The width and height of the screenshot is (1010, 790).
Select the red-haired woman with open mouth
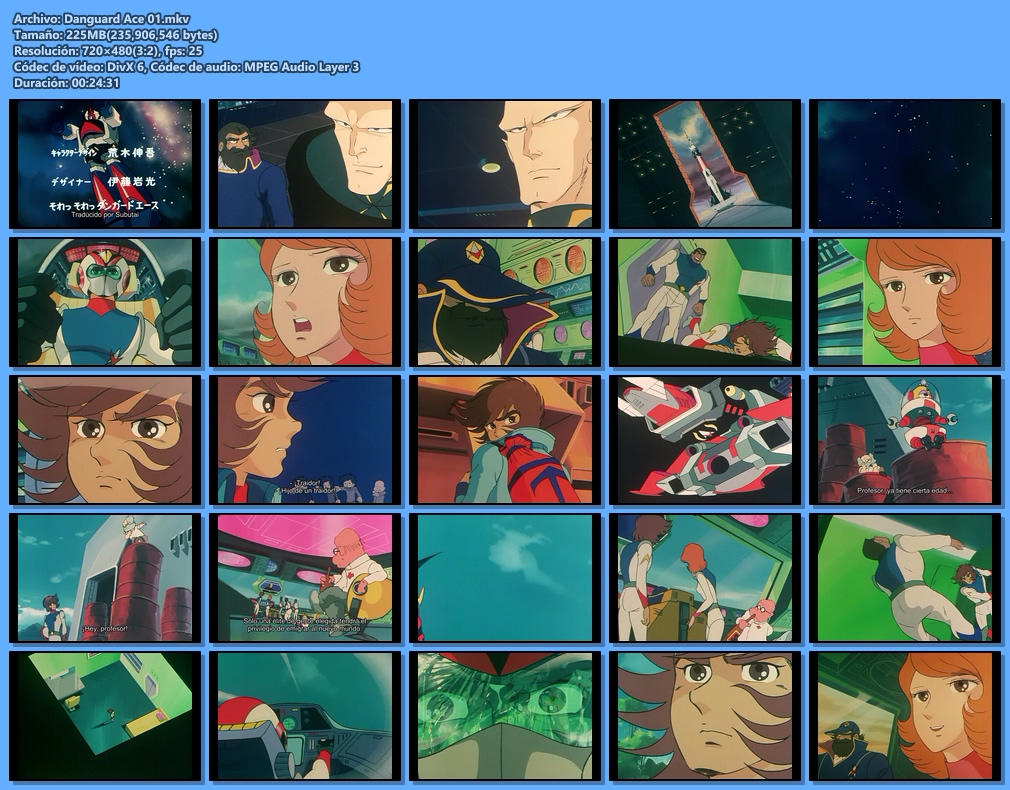coord(305,302)
